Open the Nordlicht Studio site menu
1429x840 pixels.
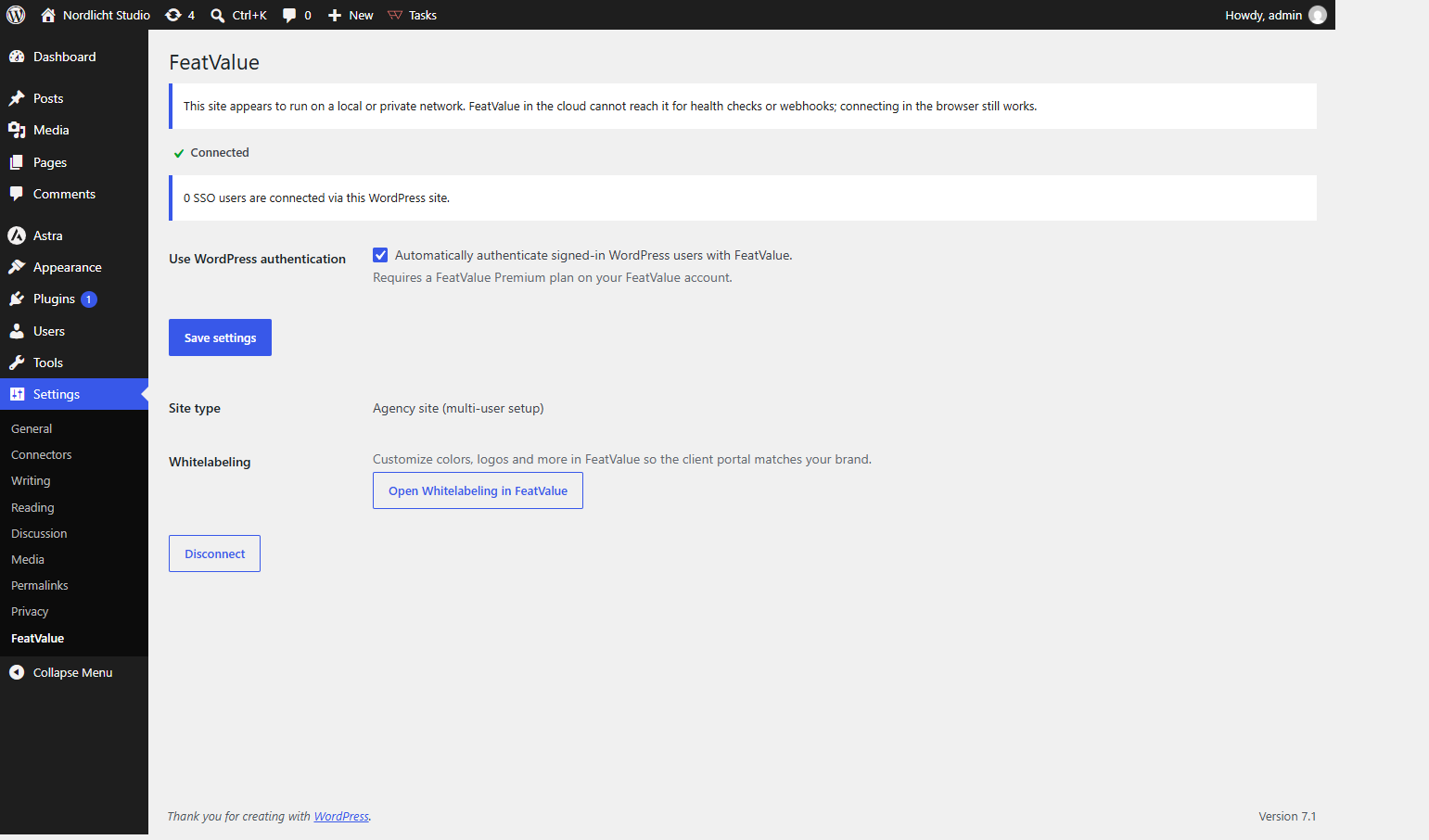coord(96,15)
